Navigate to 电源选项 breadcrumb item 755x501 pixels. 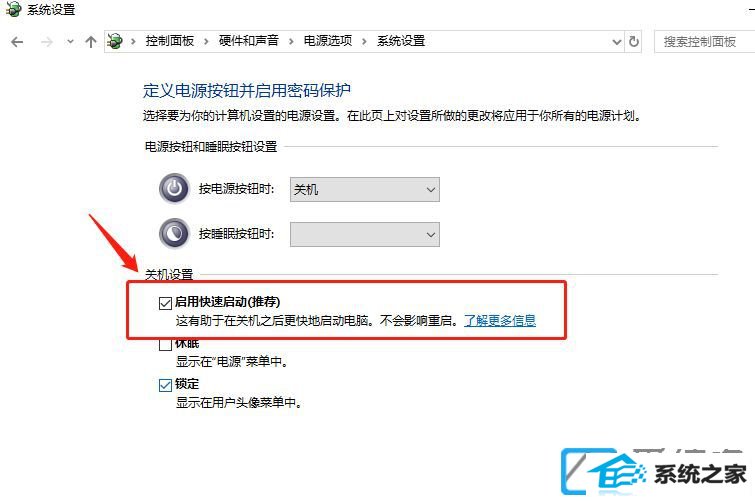[x=327, y=41]
